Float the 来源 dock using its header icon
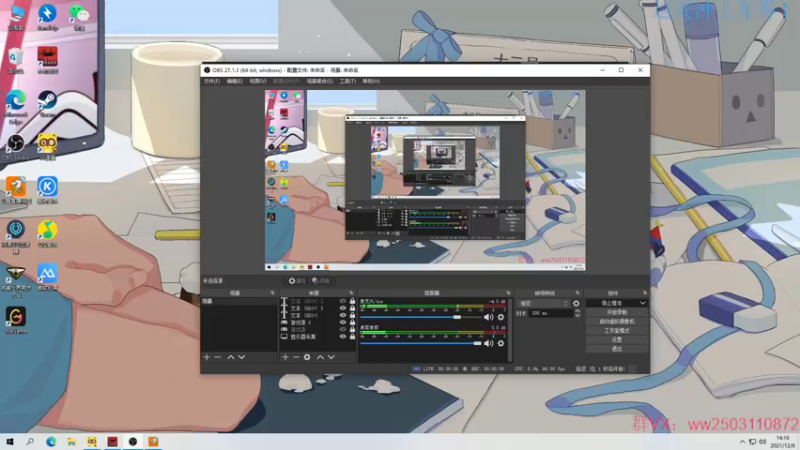This screenshot has height=450, width=800. 351,293
